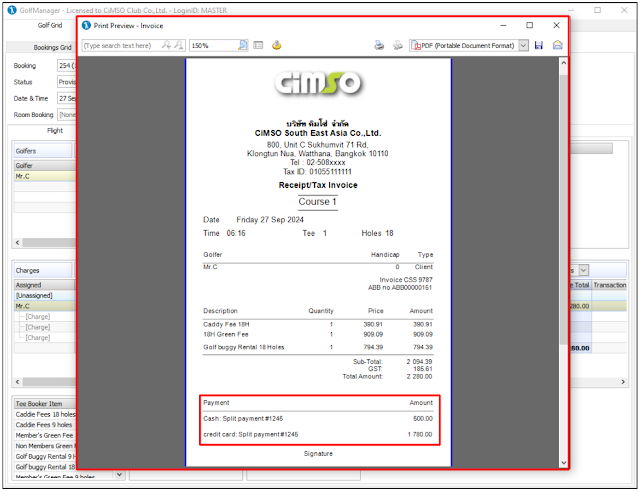Click the preview vertical scrollbar thumb

point(564,208)
